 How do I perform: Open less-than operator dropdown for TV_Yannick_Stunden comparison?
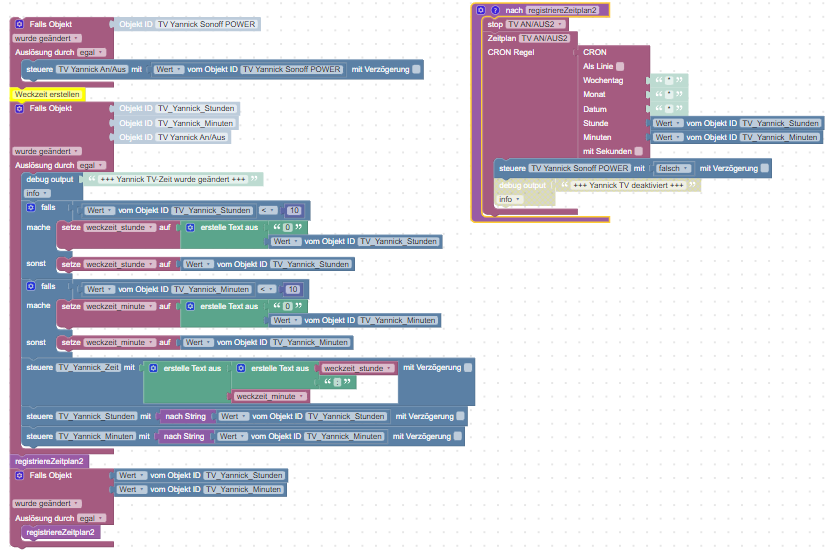(x=268, y=210)
